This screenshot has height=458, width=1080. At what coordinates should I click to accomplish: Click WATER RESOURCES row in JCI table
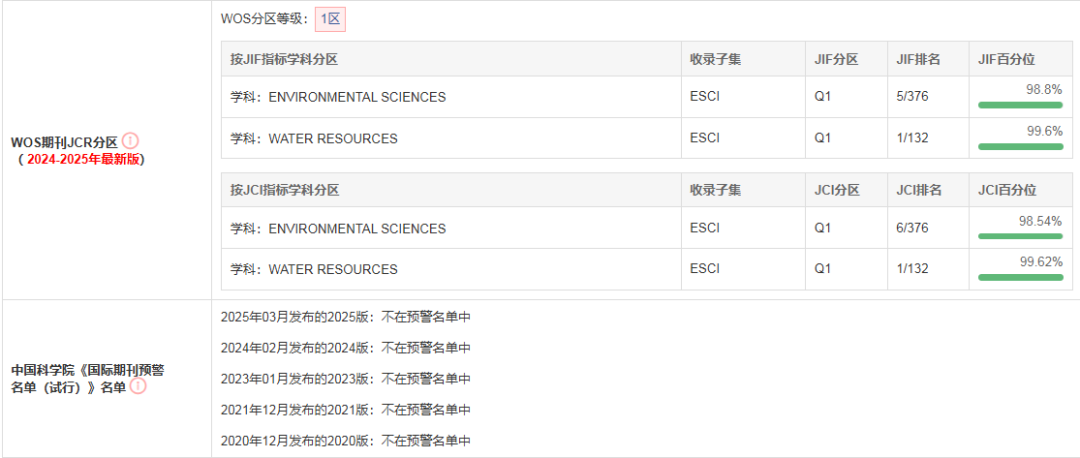647,269
